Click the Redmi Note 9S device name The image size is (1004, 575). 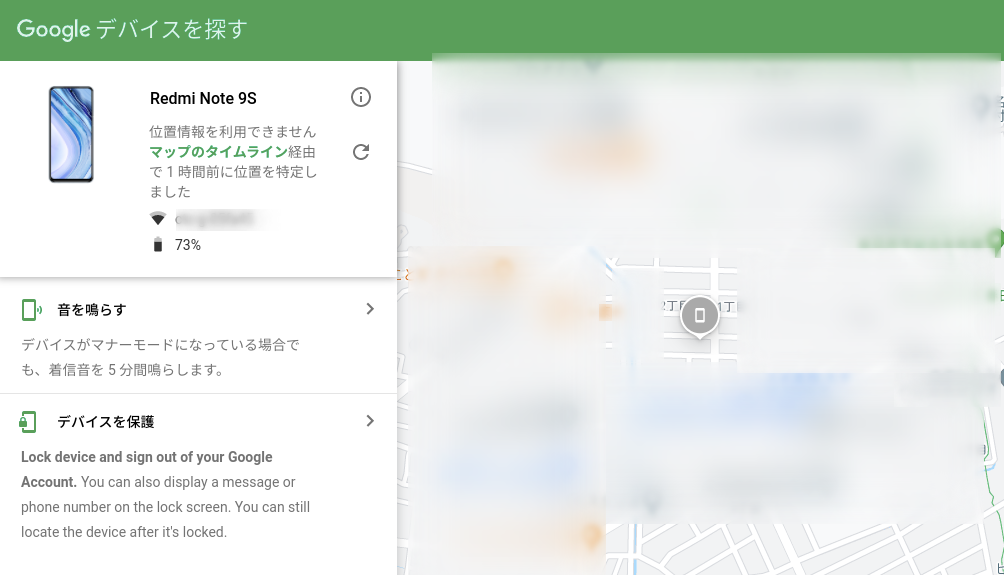point(203,99)
